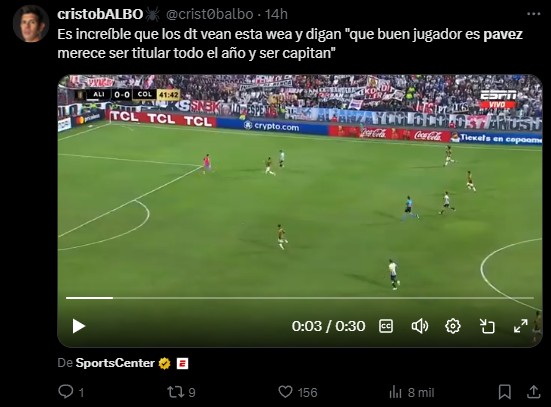Mute the video volume
The height and width of the screenshot is (407, 551).
pyautogui.click(x=420, y=326)
